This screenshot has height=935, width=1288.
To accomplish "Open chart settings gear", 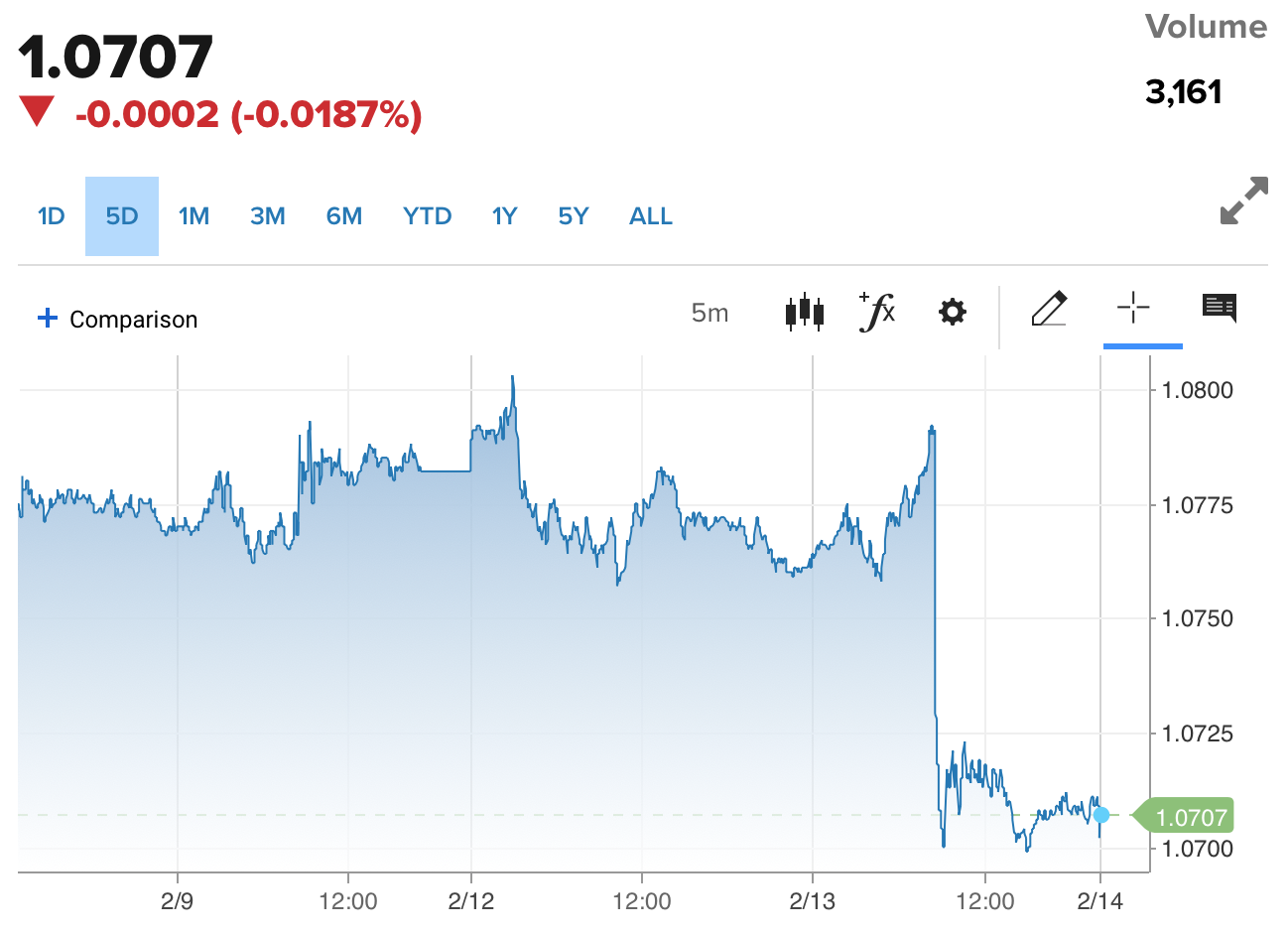I will tap(953, 313).
